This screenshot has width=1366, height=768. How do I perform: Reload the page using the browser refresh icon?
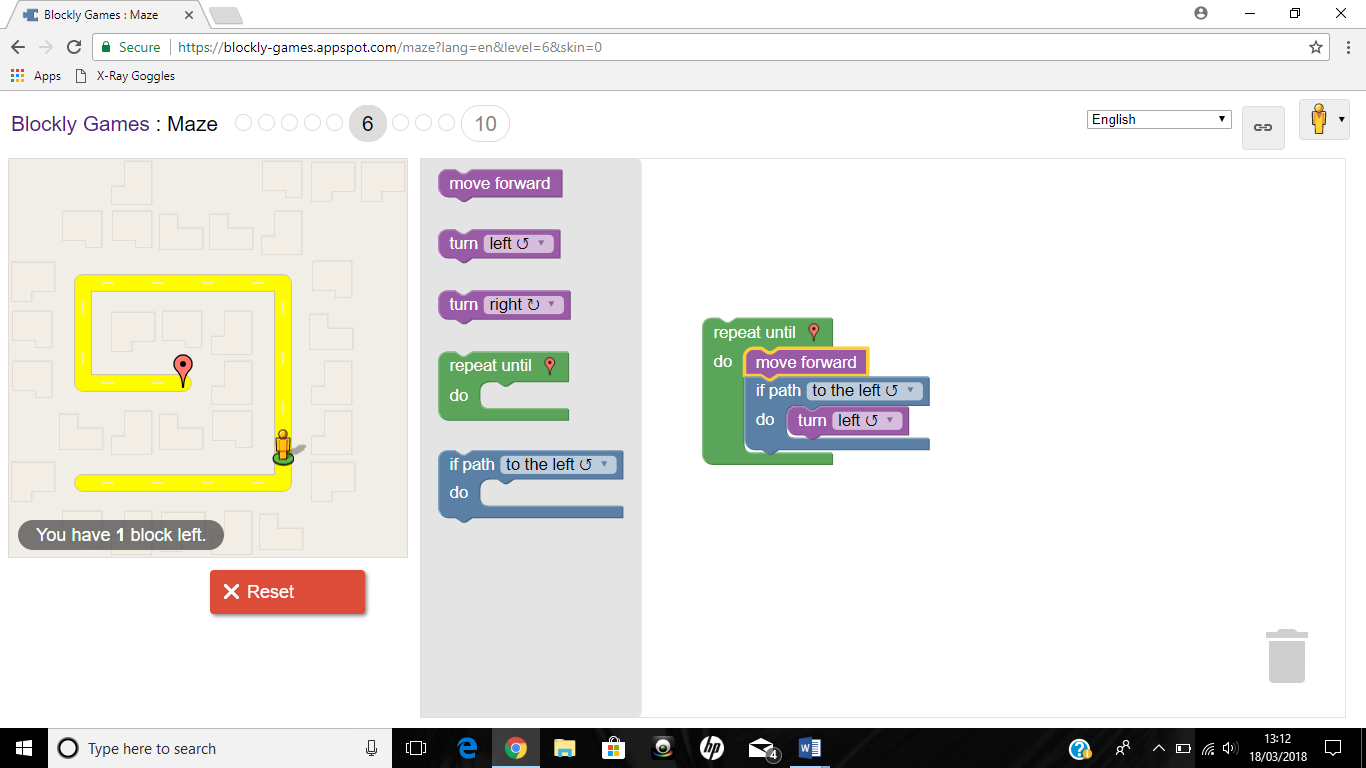tap(74, 47)
